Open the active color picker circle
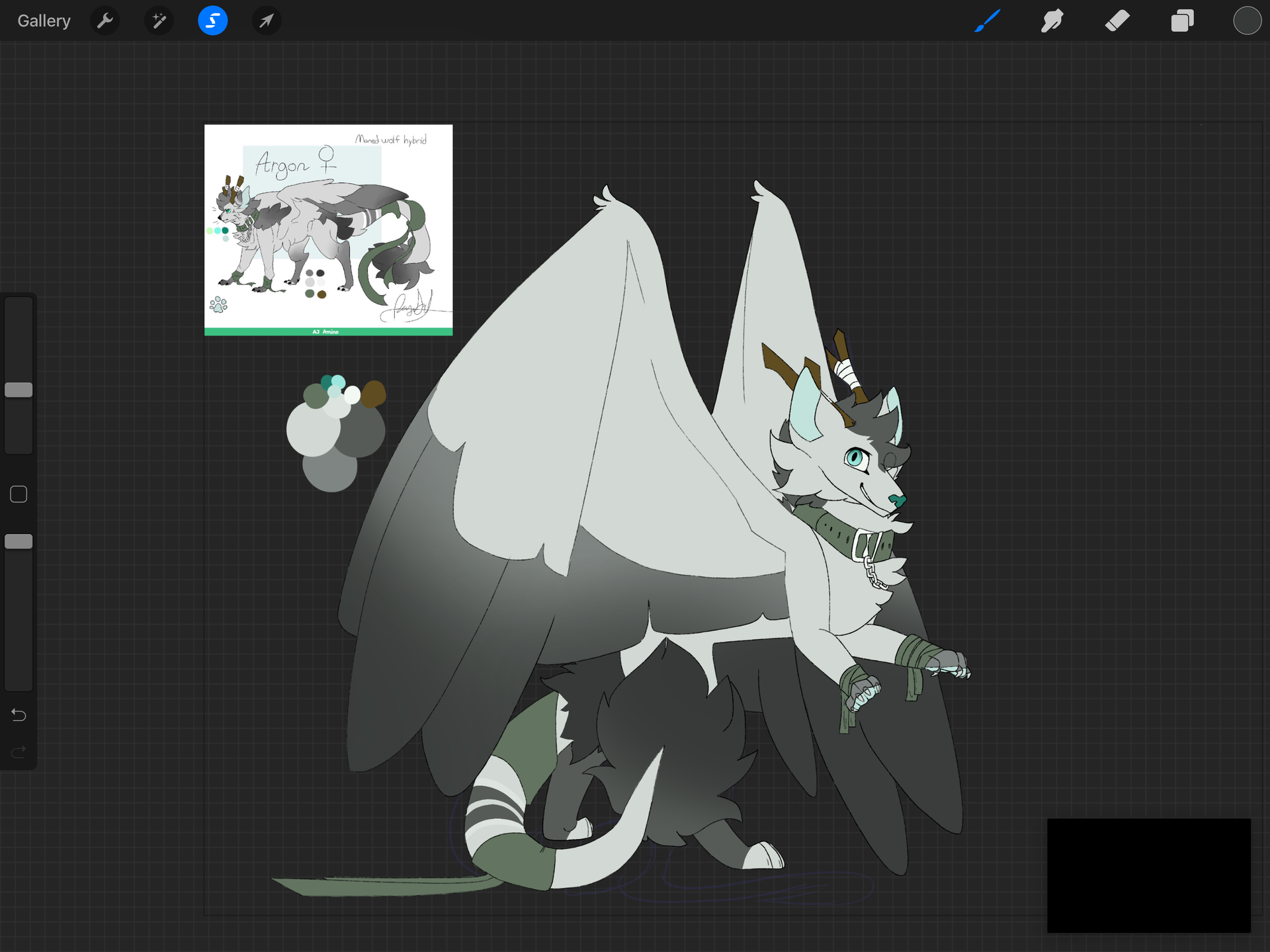 click(x=1247, y=21)
